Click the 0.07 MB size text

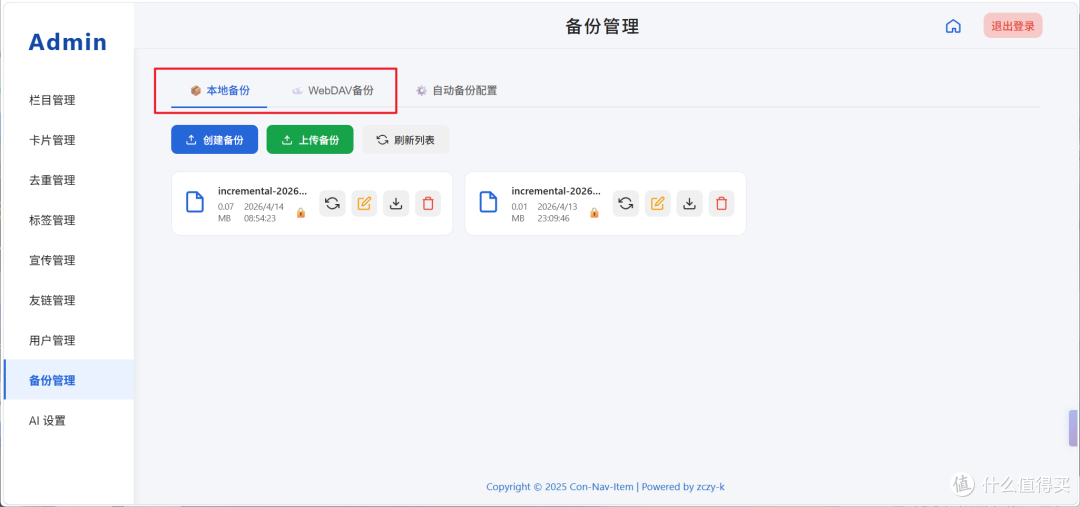(x=226, y=212)
